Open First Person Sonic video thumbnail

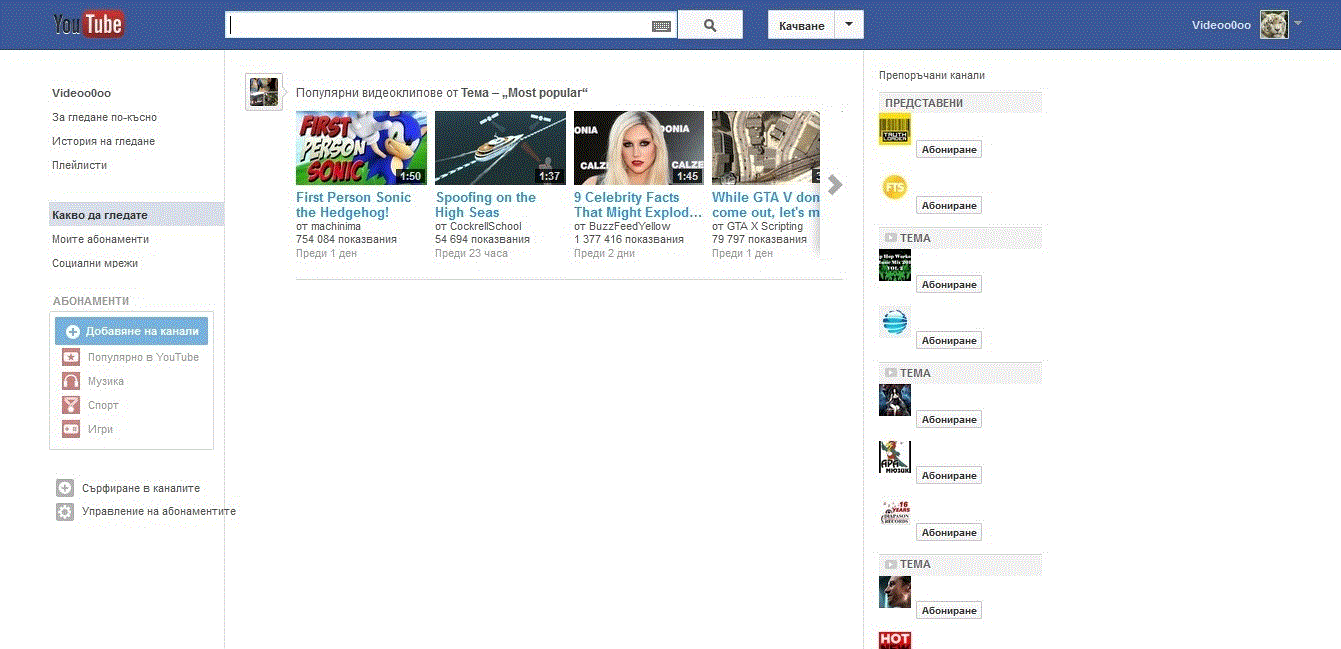click(361, 148)
